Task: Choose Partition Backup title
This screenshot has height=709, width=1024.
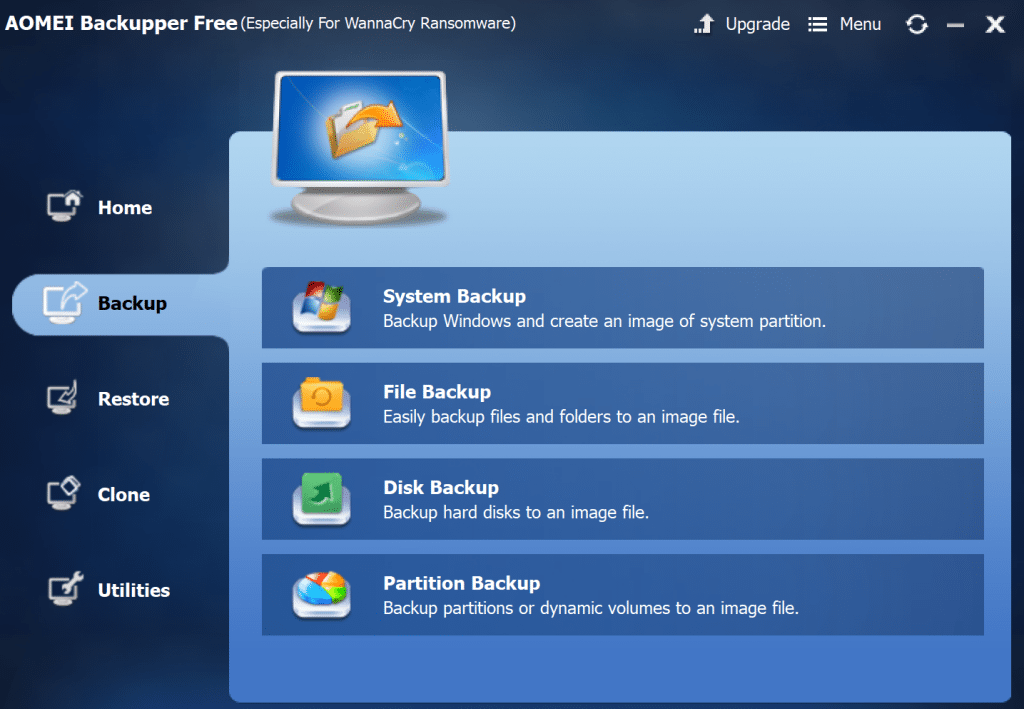Action: (462, 583)
